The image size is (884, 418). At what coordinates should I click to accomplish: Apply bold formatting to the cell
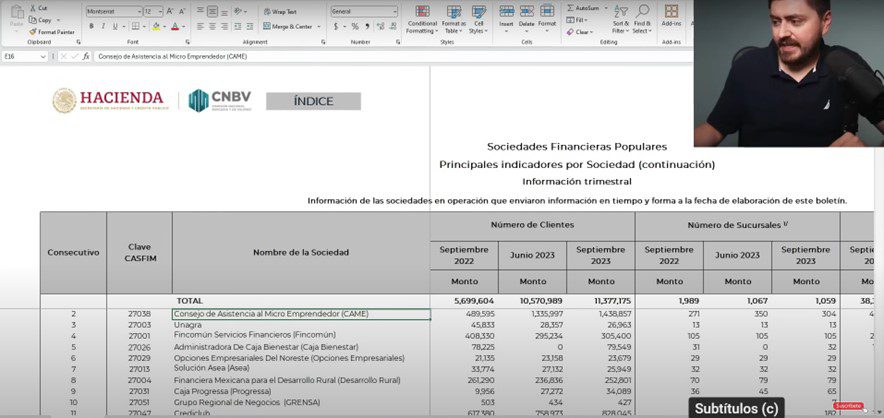[91, 26]
